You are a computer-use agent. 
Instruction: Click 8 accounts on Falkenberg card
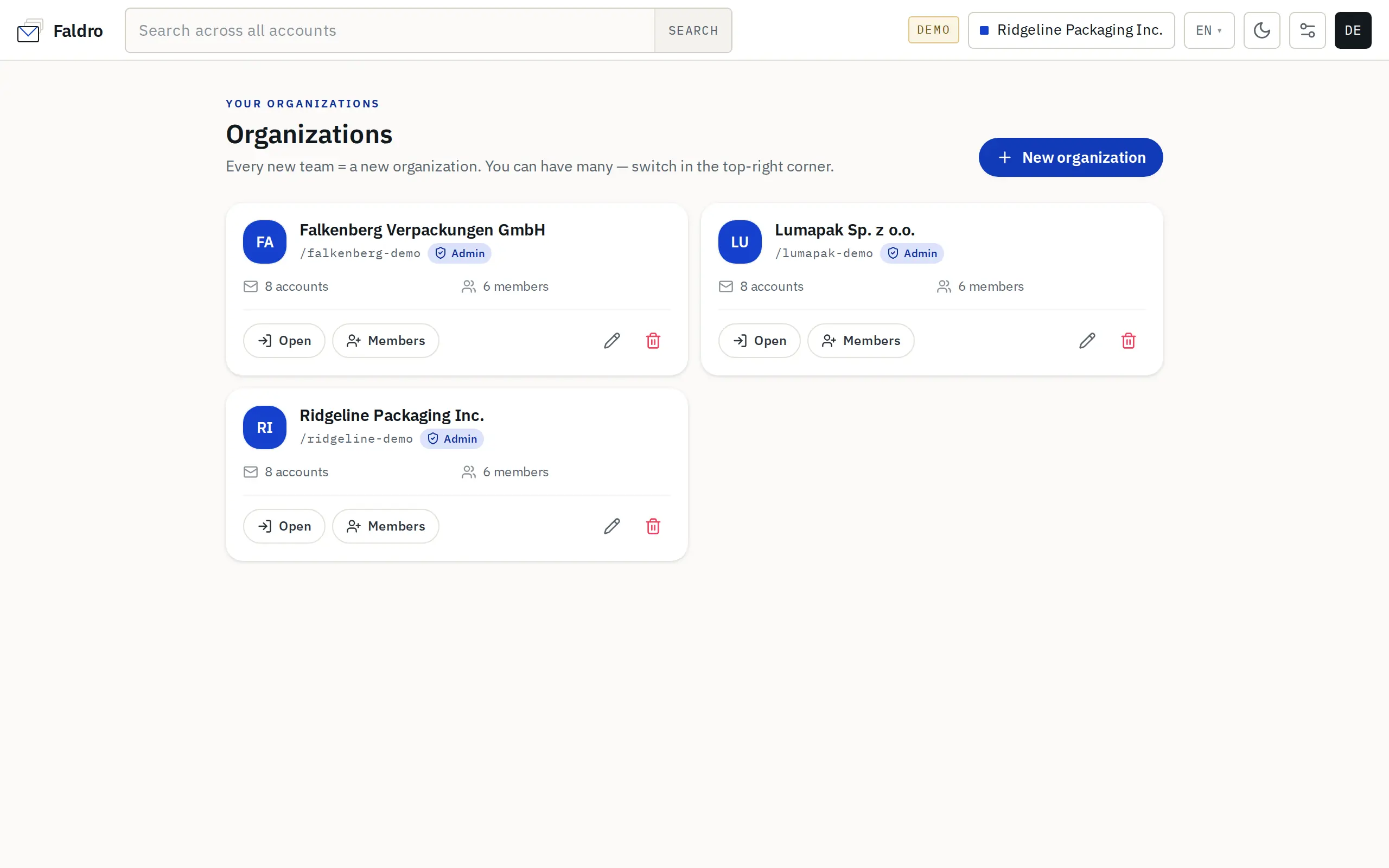(286, 286)
